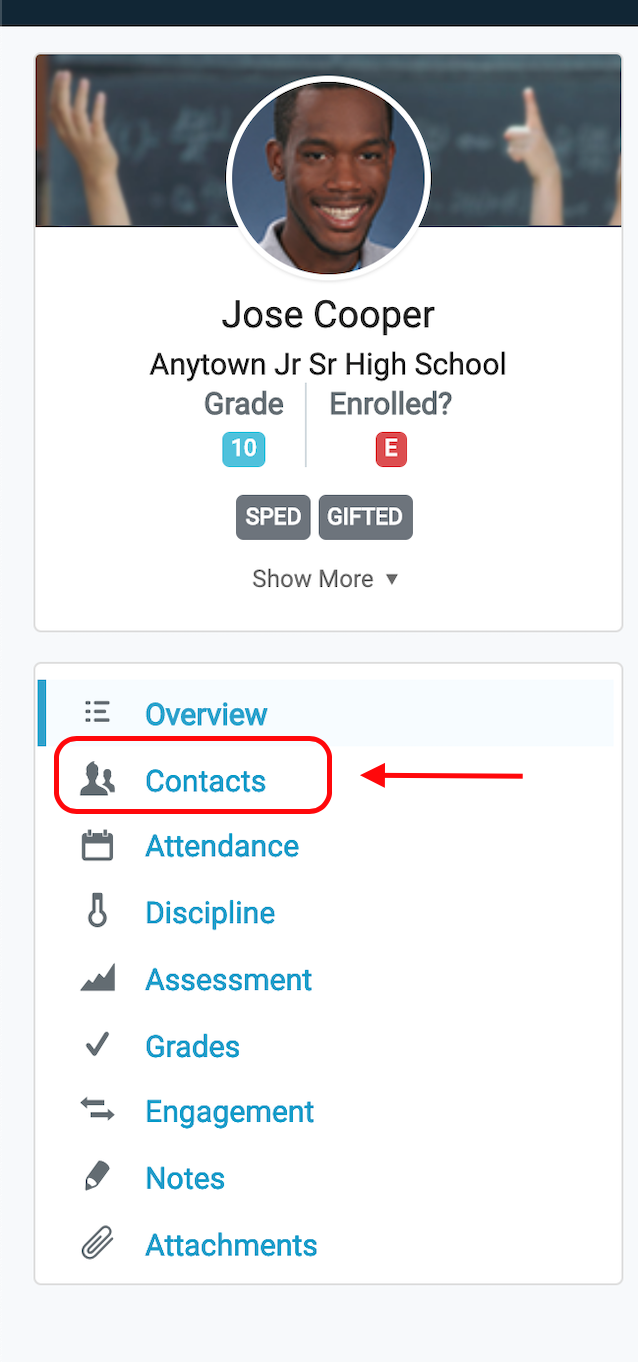Viewport: 638px width, 1362px height.
Task: Click the Grades checkmark icon
Action: pyautogui.click(x=97, y=1046)
